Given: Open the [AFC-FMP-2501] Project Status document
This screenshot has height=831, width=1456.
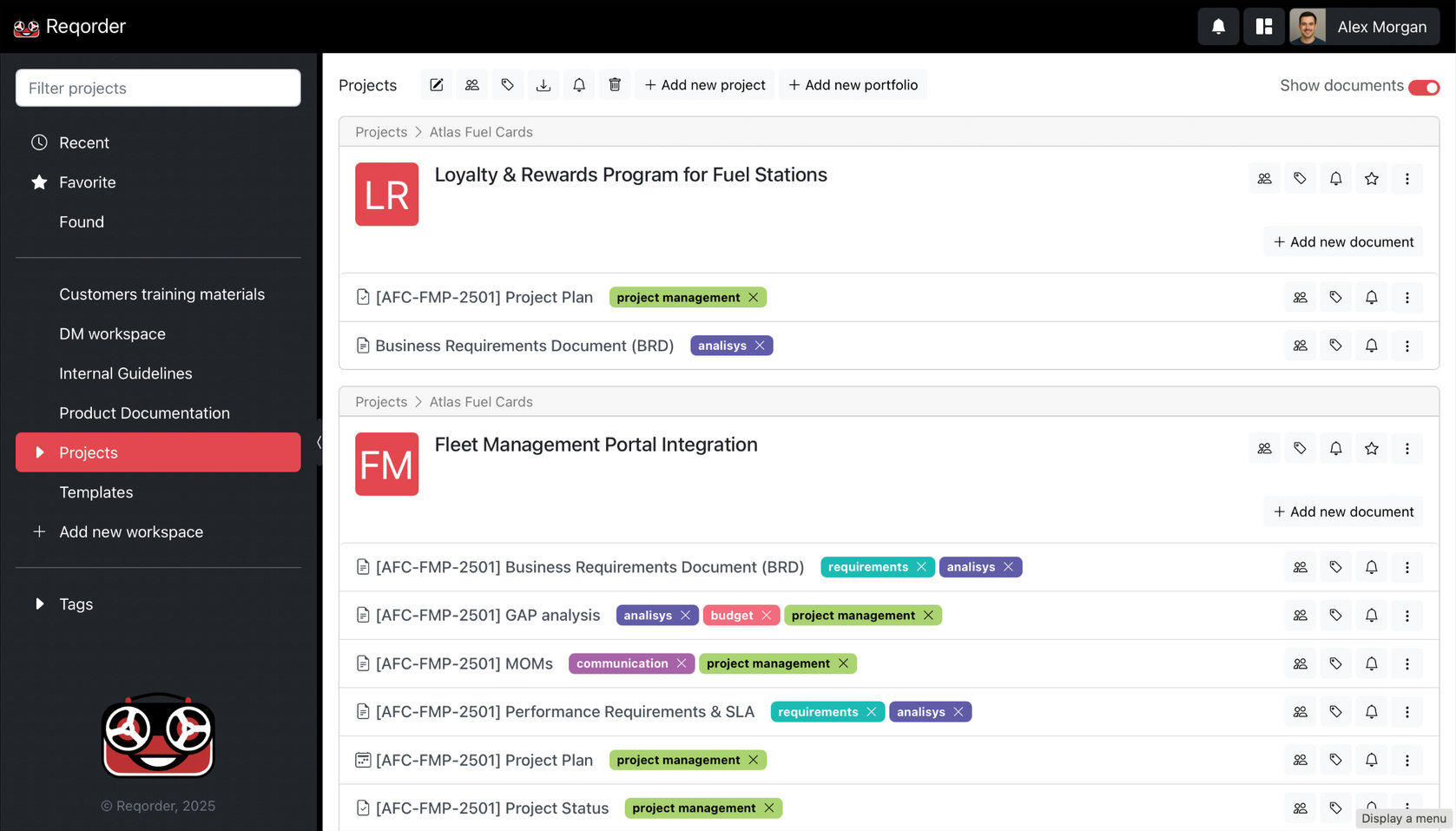Looking at the screenshot, I should click(491, 808).
